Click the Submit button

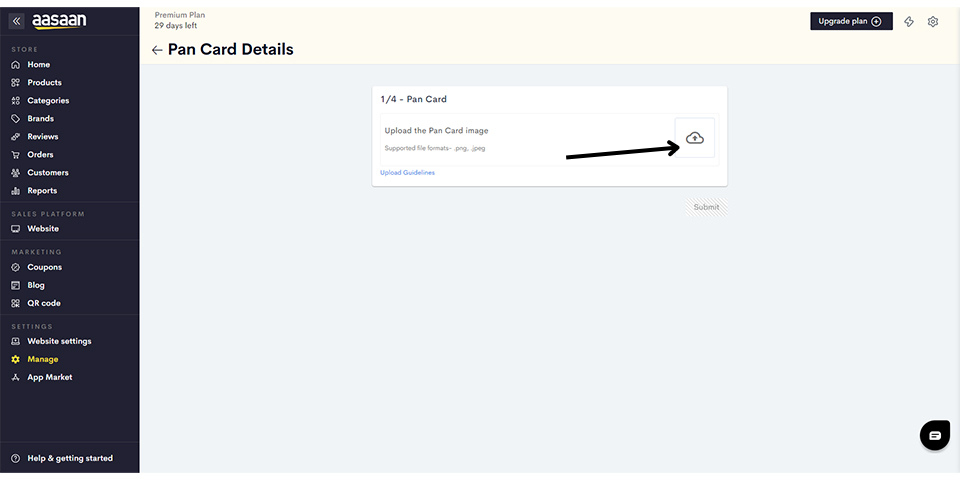pyautogui.click(x=706, y=207)
